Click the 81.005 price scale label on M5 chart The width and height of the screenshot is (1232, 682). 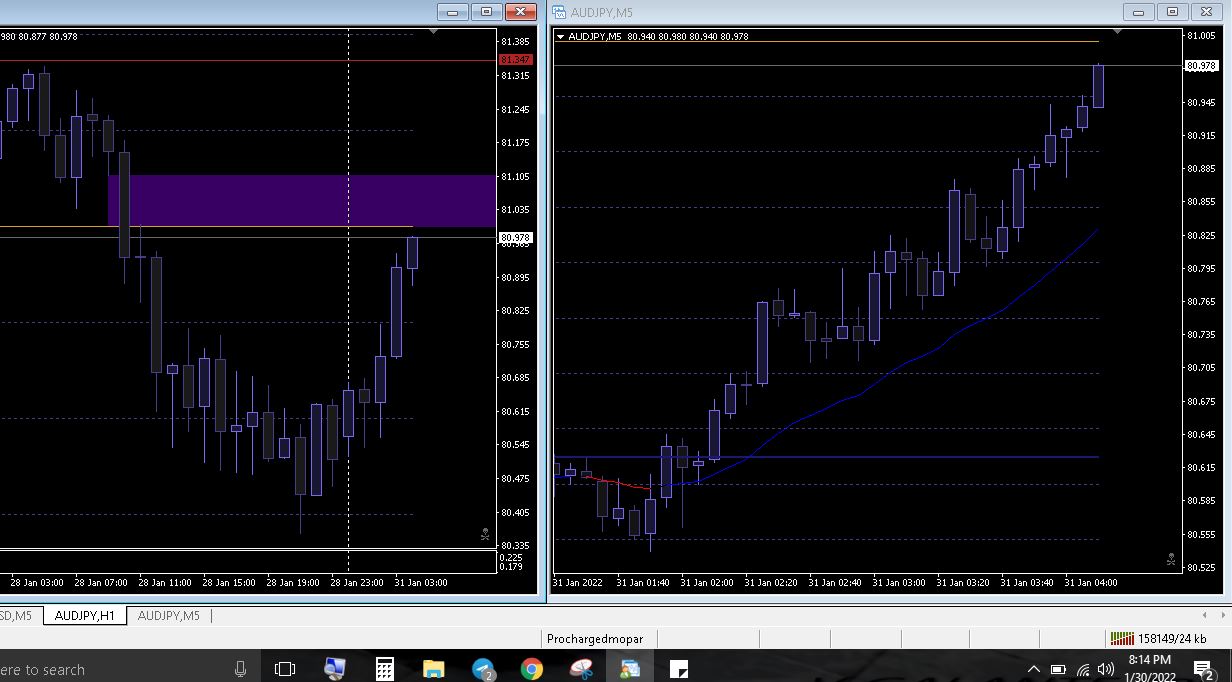click(1200, 36)
